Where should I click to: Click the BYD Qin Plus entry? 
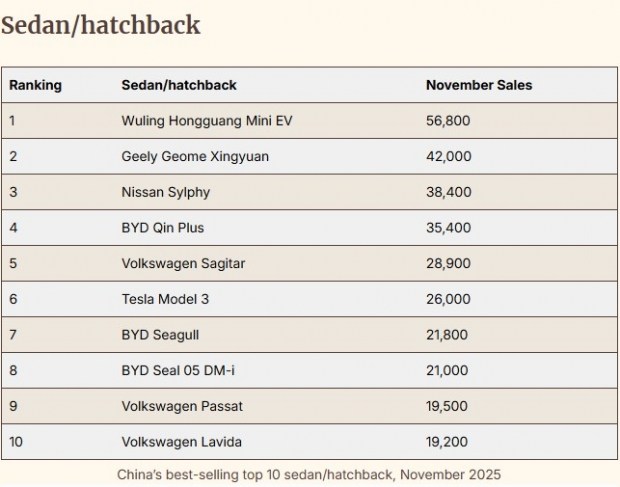(162, 228)
